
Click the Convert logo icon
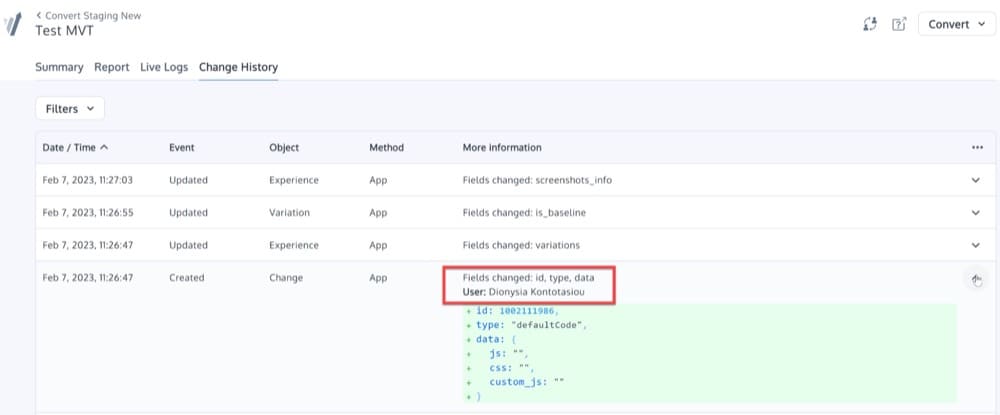pos(13,24)
